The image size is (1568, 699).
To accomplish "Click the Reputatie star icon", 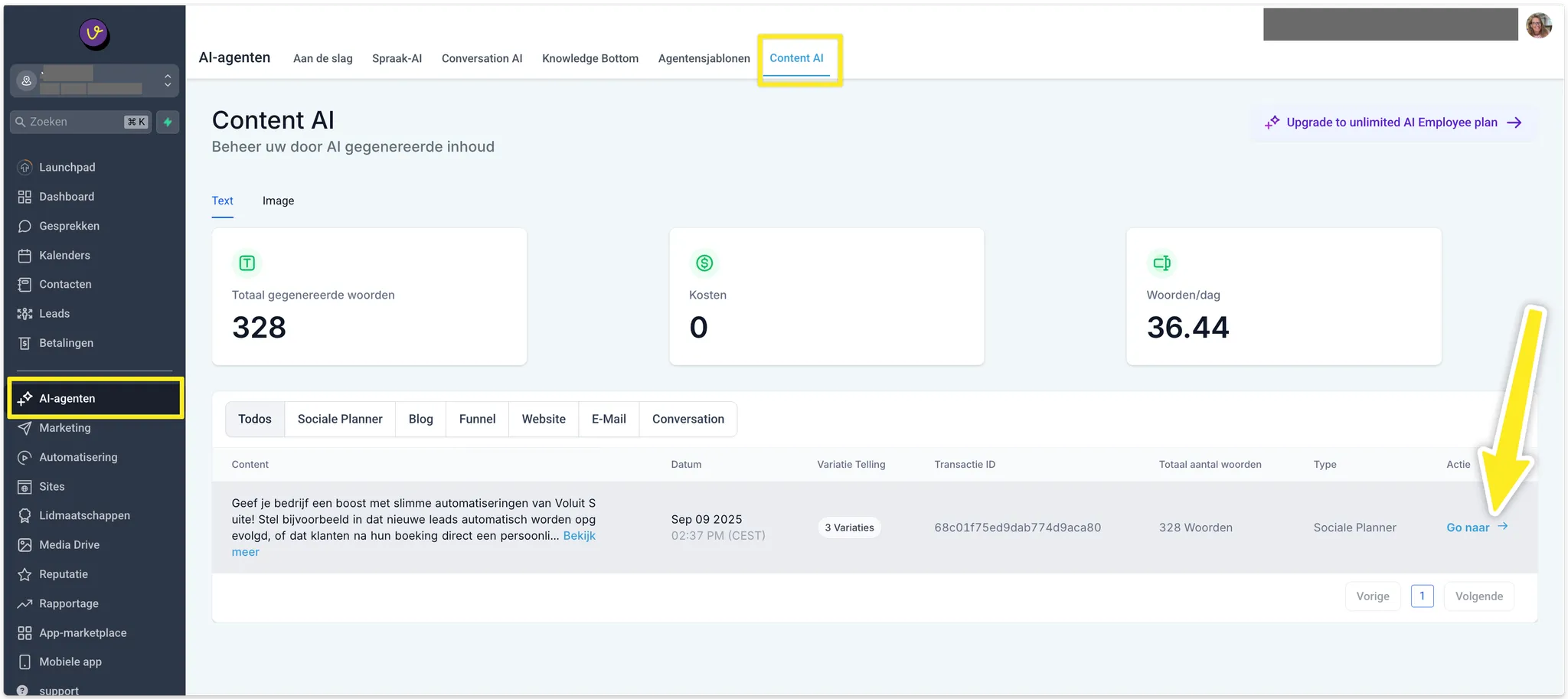I will [24, 574].
